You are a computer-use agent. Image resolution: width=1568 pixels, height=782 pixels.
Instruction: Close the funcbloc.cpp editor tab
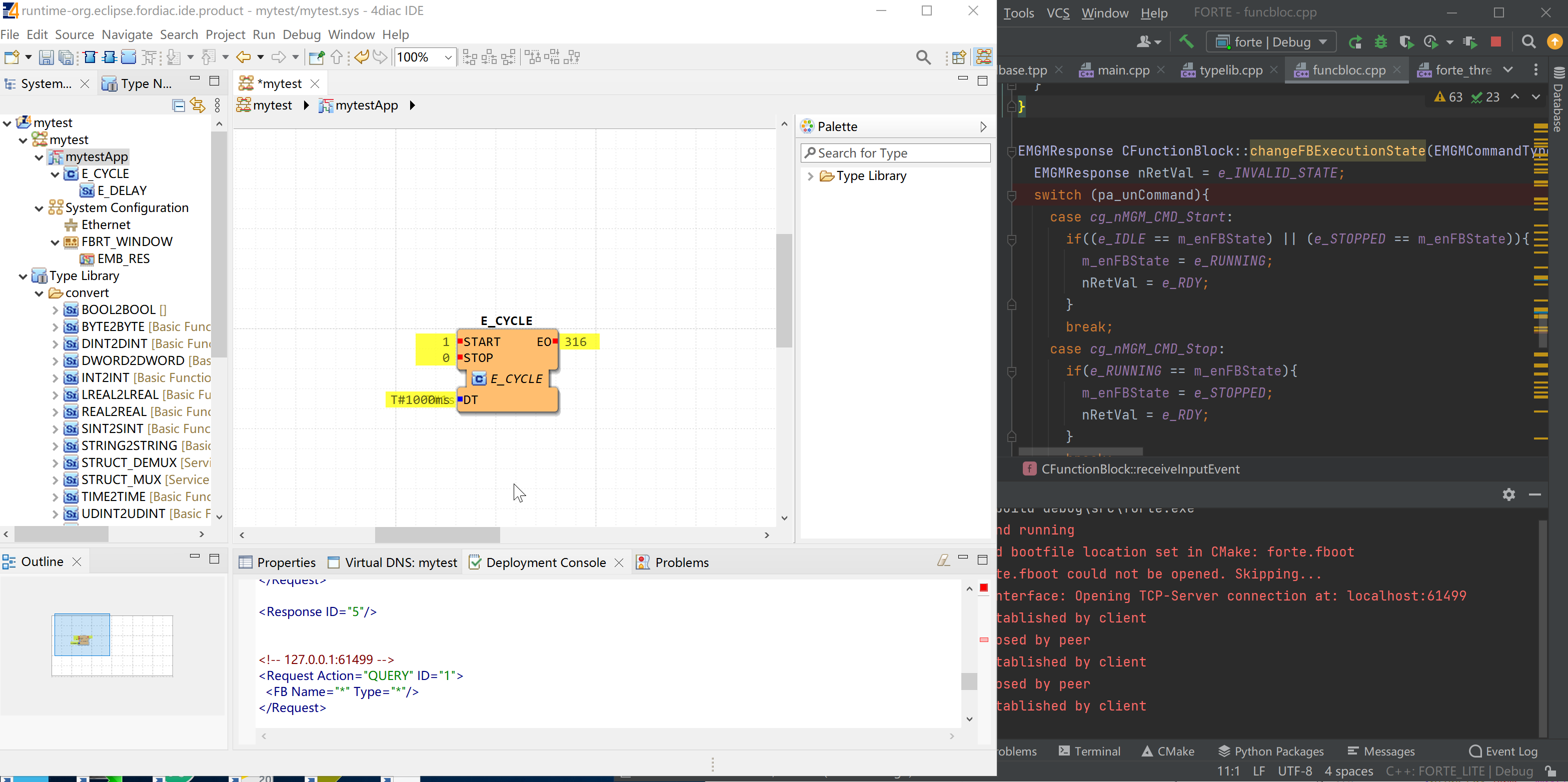pyautogui.click(x=1397, y=69)
